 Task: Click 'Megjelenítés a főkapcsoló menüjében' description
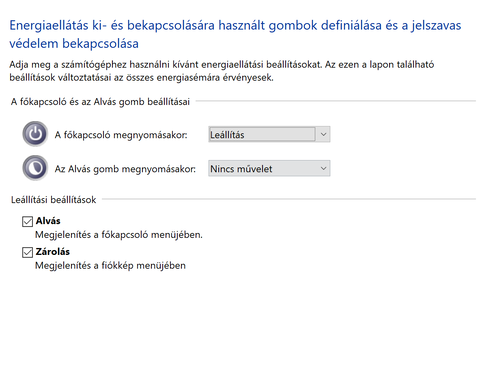click(119, 235)
